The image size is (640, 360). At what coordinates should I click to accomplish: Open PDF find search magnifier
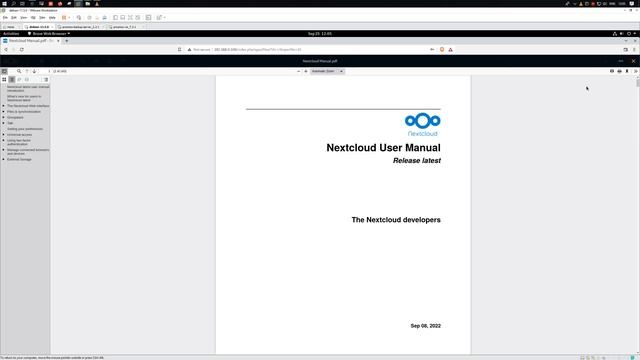click(x=19, y=71)
